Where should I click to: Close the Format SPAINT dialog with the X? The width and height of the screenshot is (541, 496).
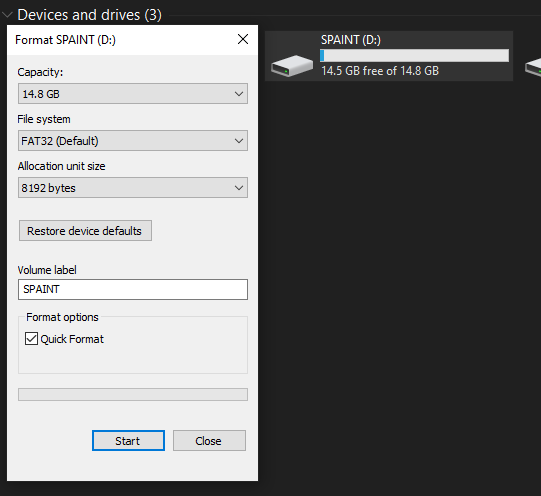coord(243,39)
